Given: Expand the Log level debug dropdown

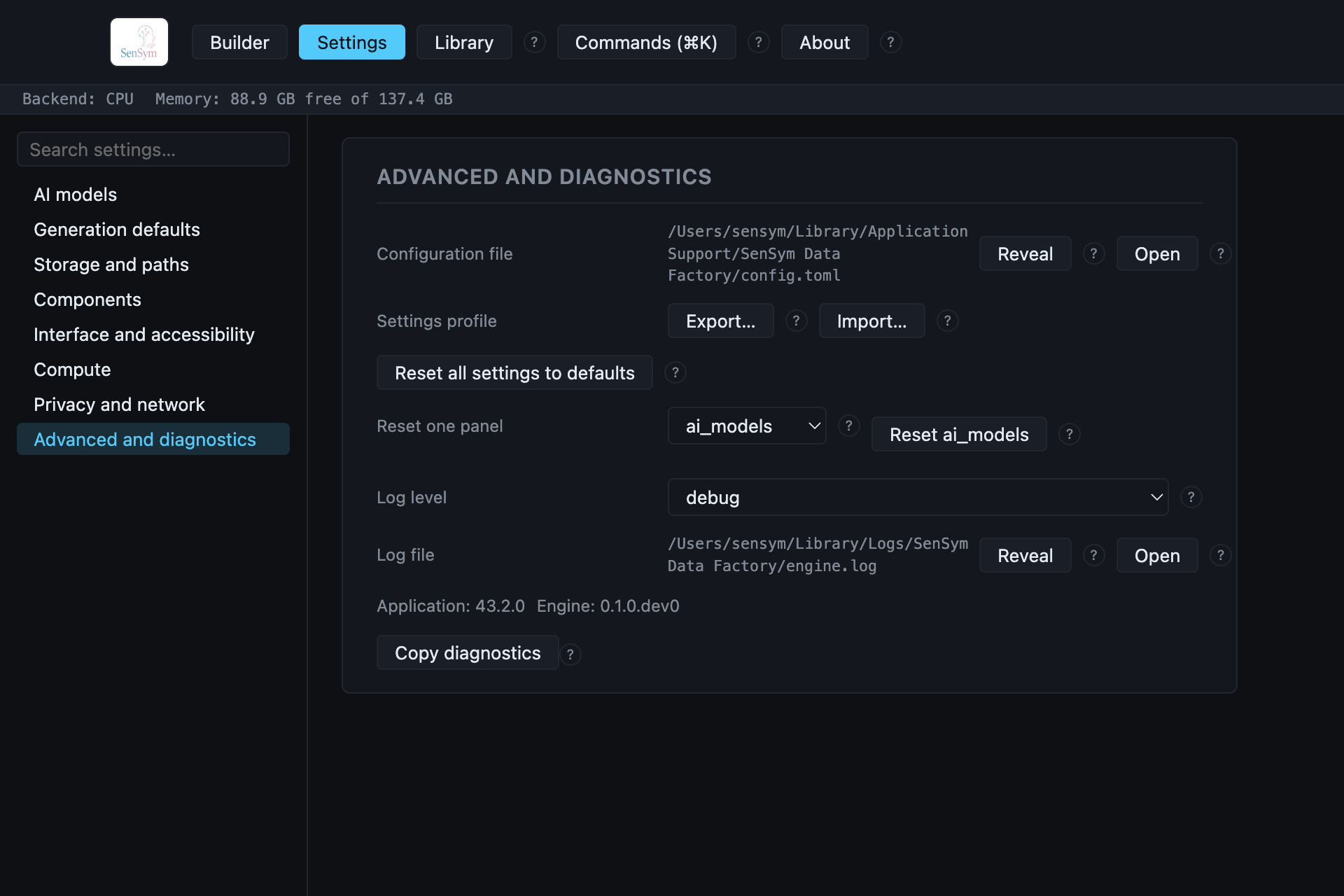Looking at the screenshot, I should click(918, 497).
